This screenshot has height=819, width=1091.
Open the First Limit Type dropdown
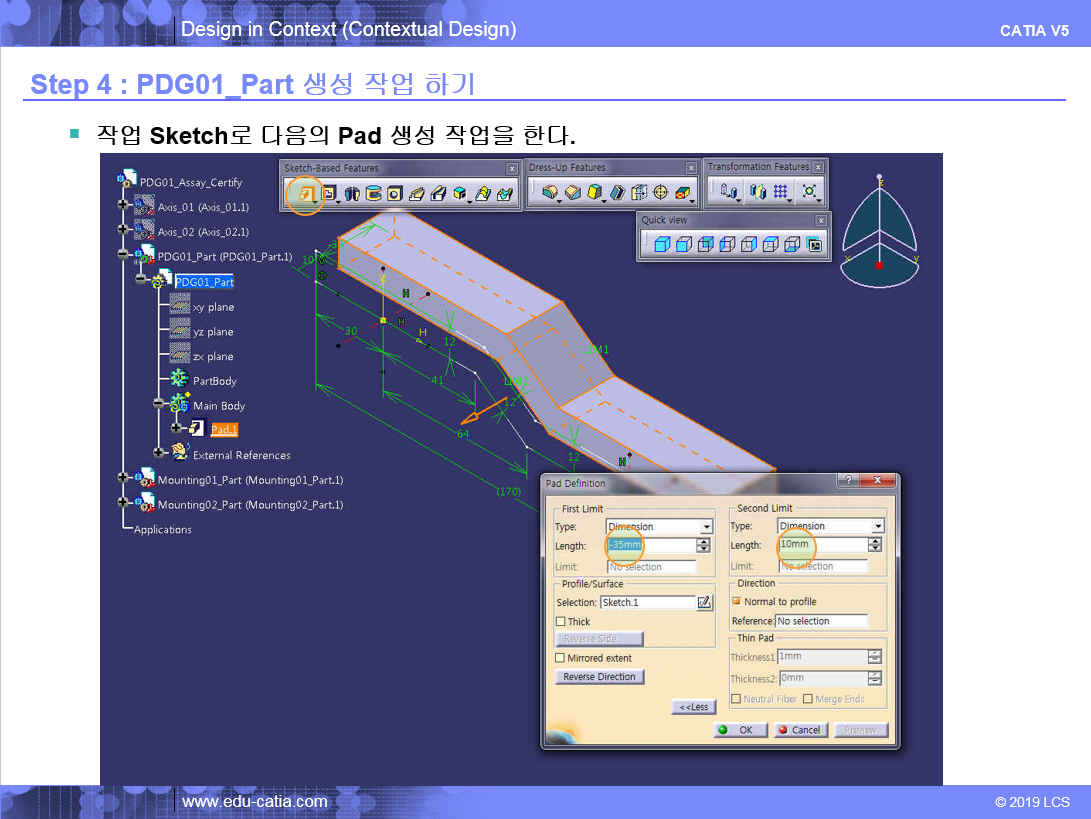coord(706,526)
